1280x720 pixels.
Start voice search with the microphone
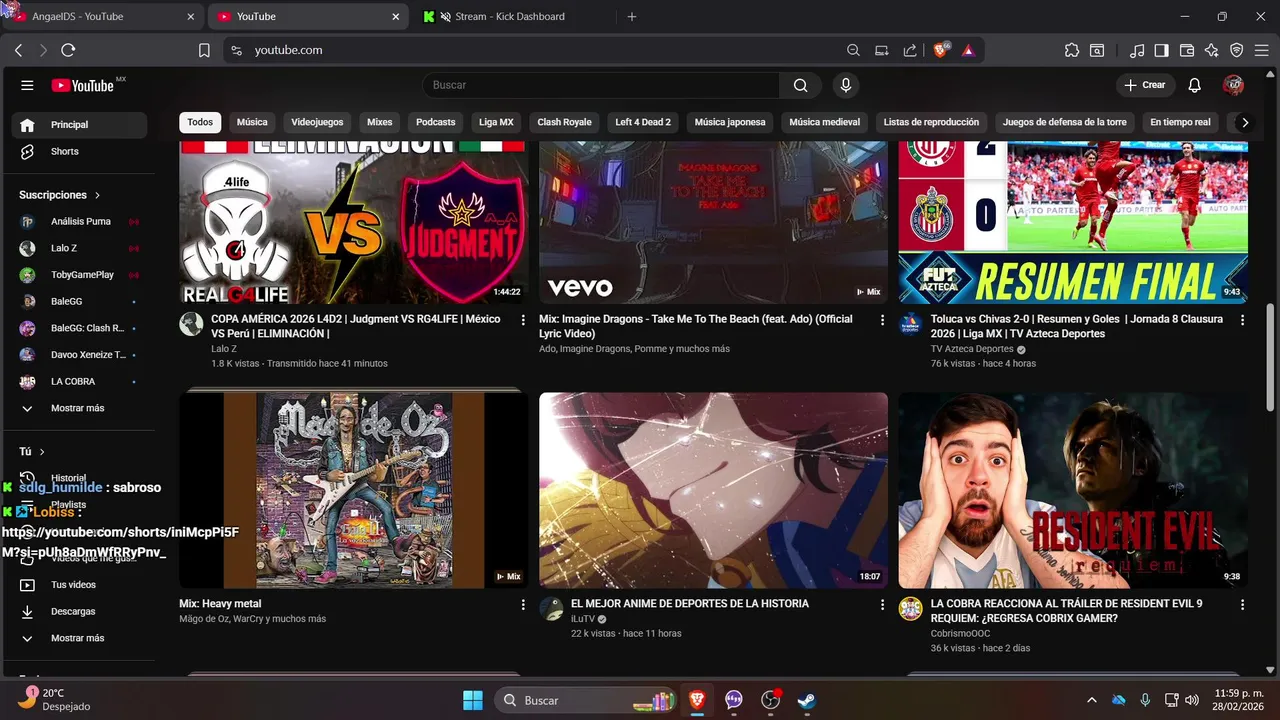846,85
